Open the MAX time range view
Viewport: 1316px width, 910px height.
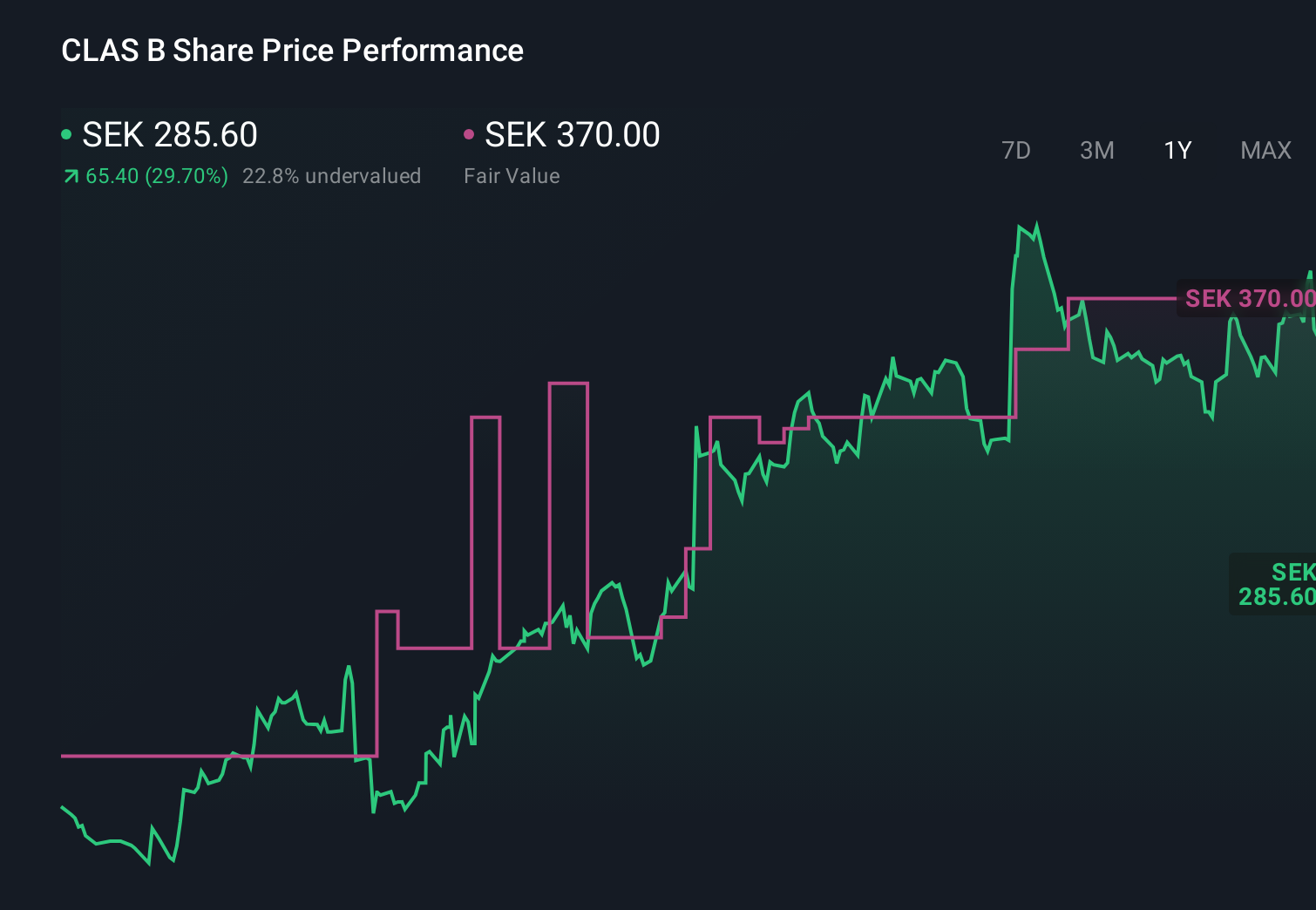[x=1265, y=150]
